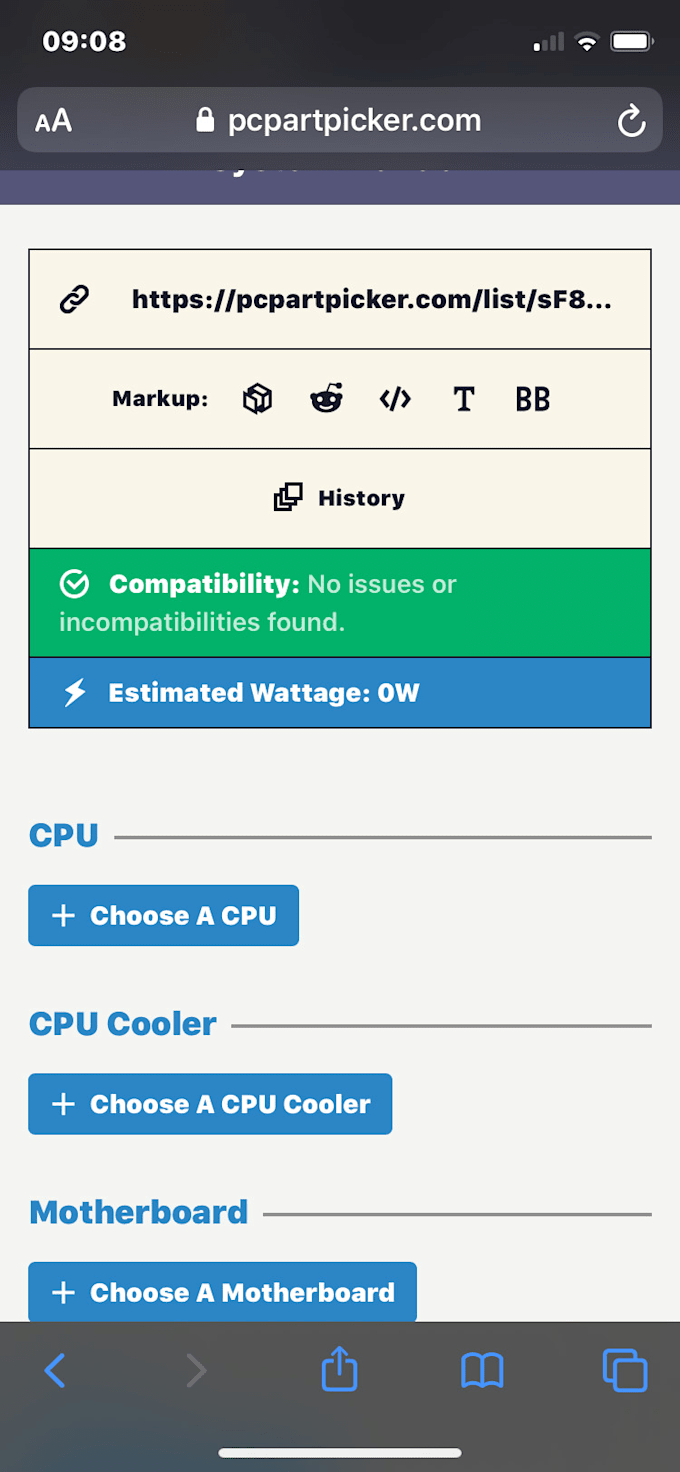The width and height of the screenshot is (680, 1472).
Task: Expand the CPU section header
Action: click(x=63, y=835)
